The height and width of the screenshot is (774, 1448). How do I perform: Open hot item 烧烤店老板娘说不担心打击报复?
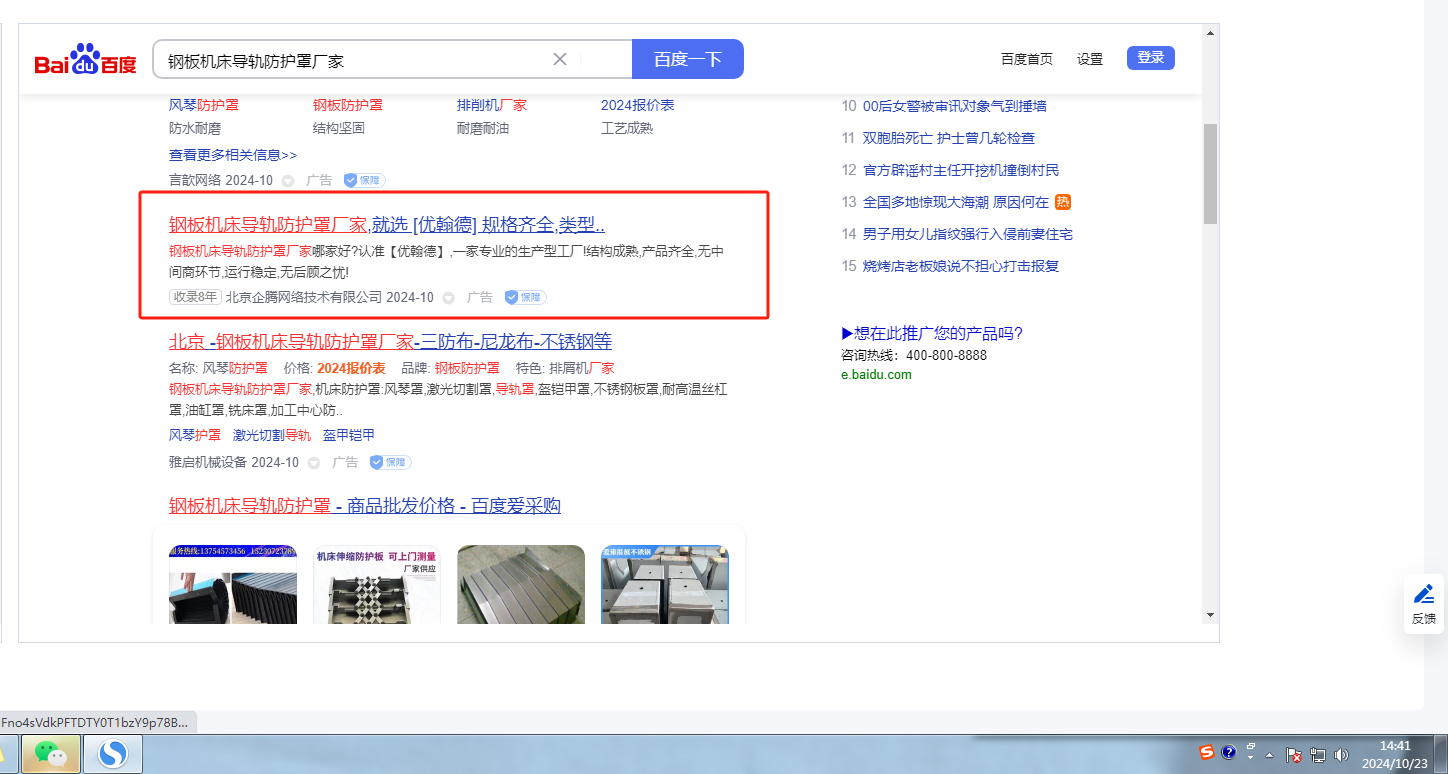[x=960, y=266]
